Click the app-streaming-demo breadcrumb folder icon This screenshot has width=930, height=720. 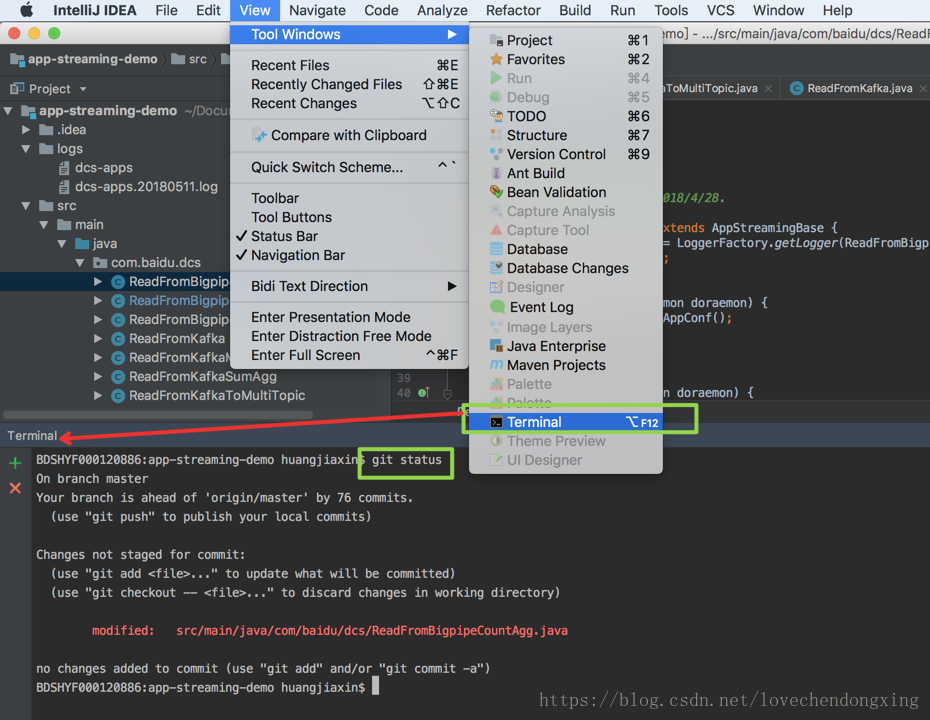17,59
